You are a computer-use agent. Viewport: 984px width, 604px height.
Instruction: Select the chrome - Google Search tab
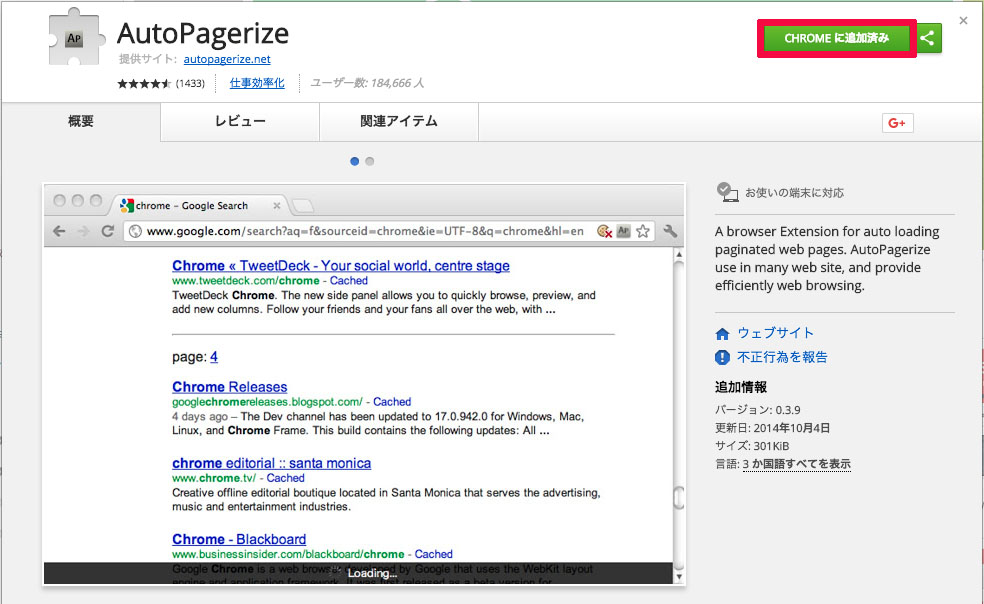tap(200, 205)
